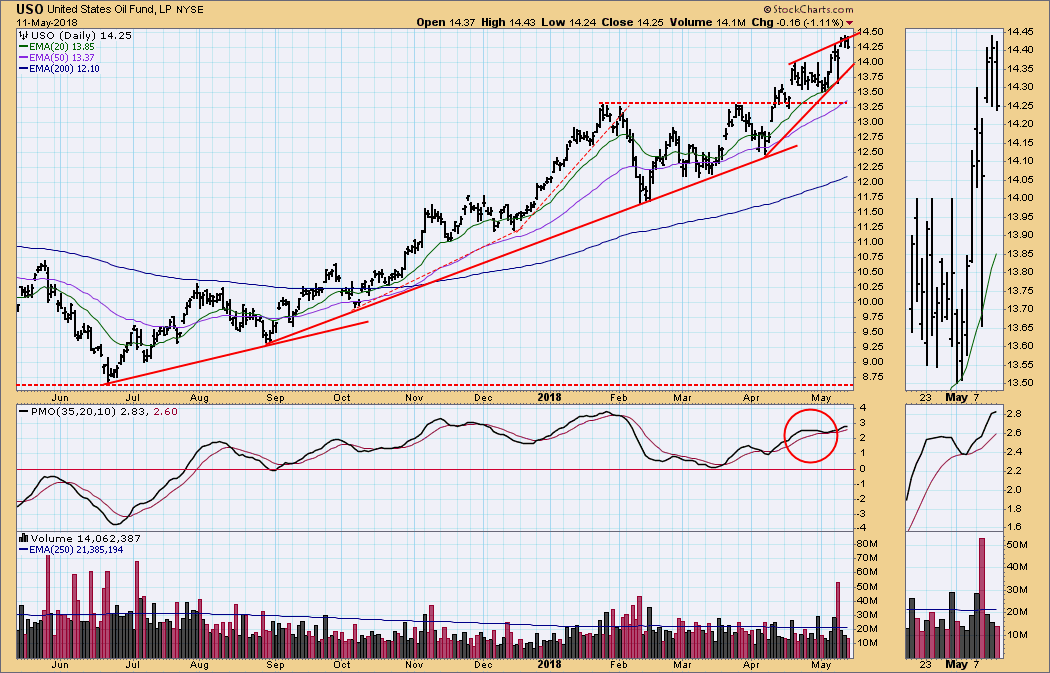Screen dimensions: 1050x673
Task: Click the Volume 14,062,387 legend label
Action: (86, 538)
